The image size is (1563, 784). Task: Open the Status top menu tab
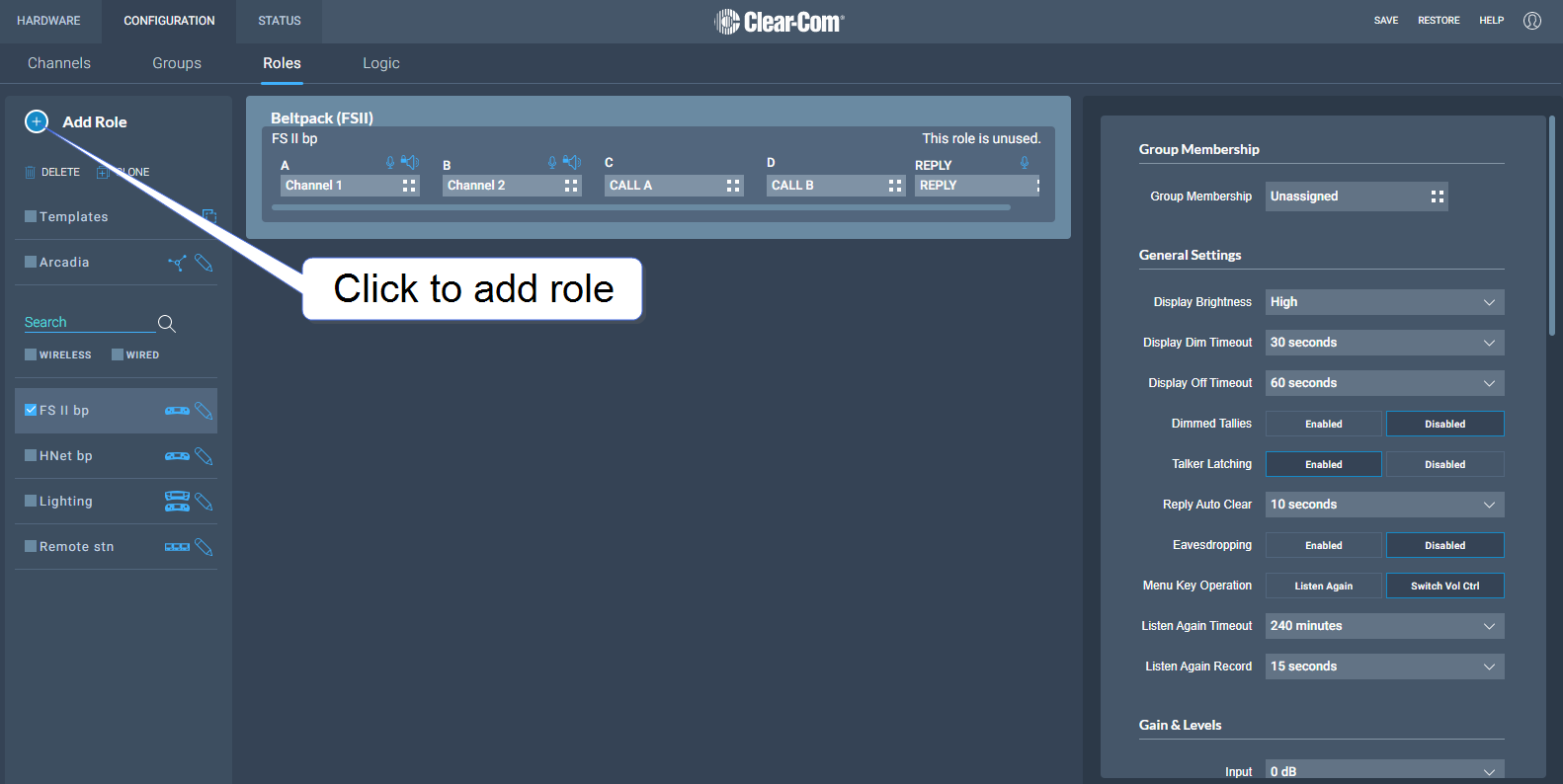(x=280, y=21)
